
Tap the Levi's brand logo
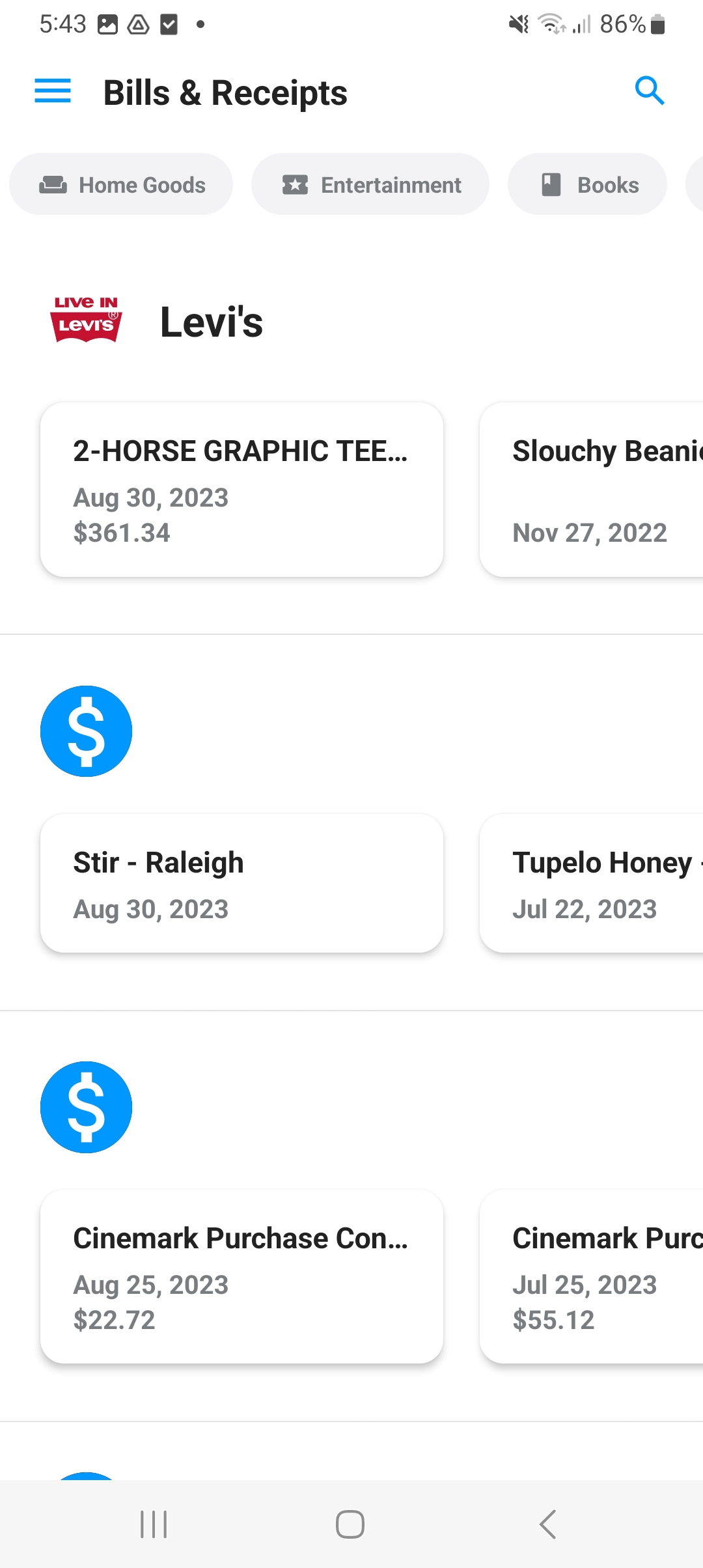click(x=86, y=320)
